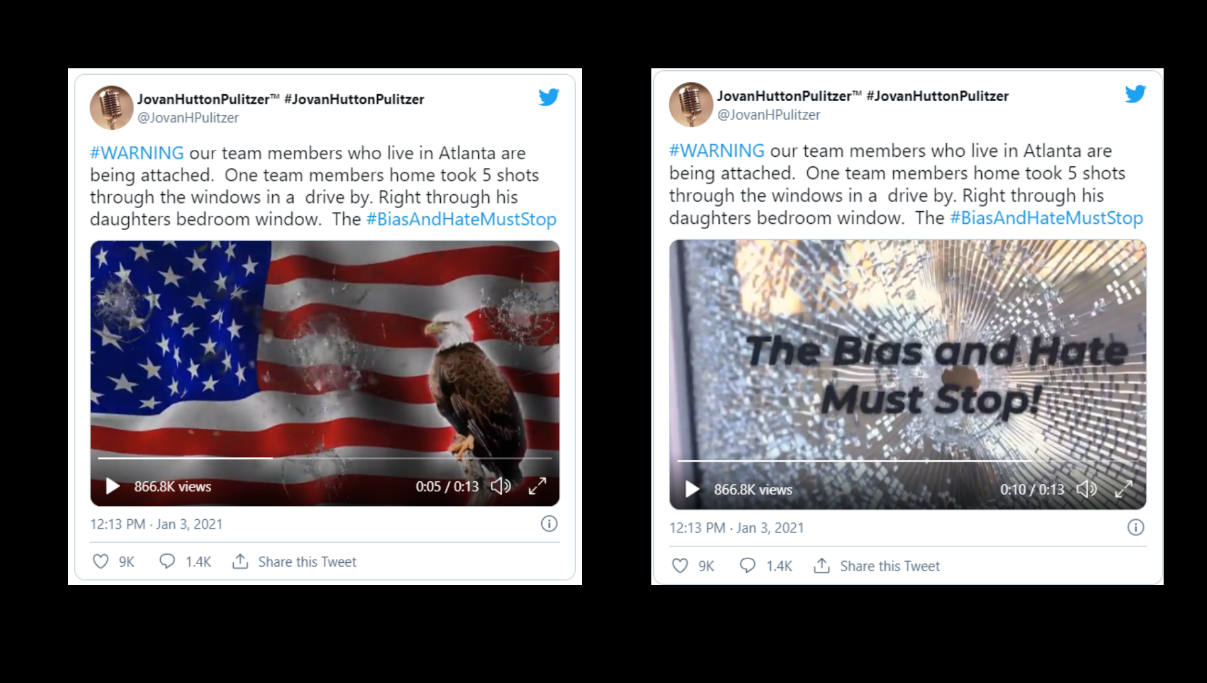The height and width of the screenshot is (683, 1207).
Task: Play the left tweet's flag video
Action: coord(113,486)
